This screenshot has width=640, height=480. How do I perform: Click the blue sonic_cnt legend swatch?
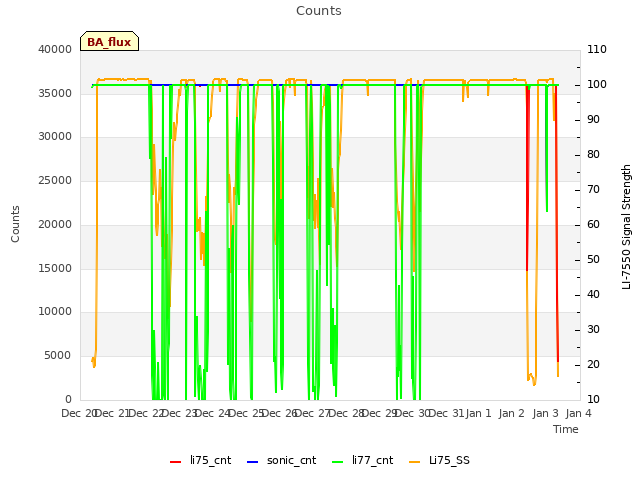click(253, 462)
